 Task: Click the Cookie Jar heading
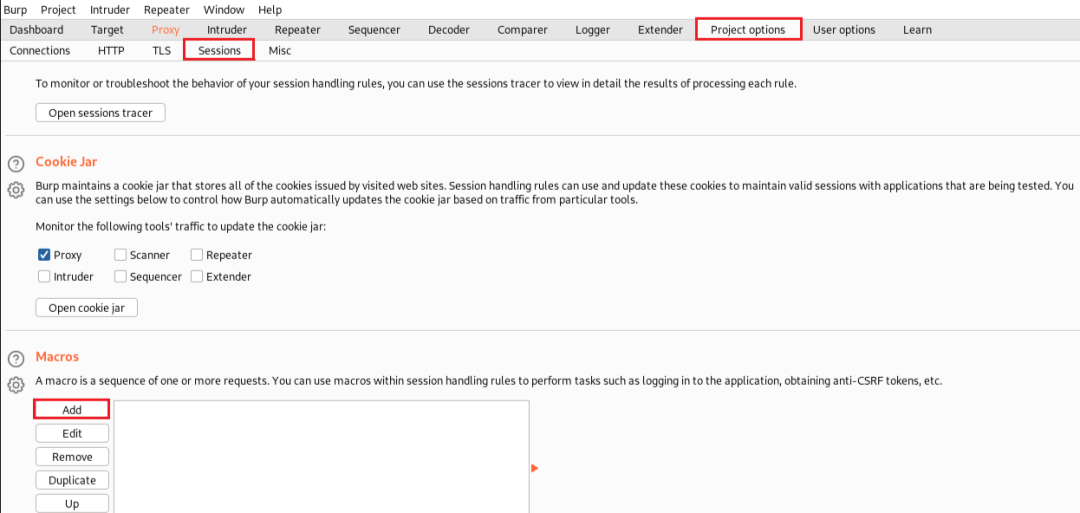(x=66, y=162)
